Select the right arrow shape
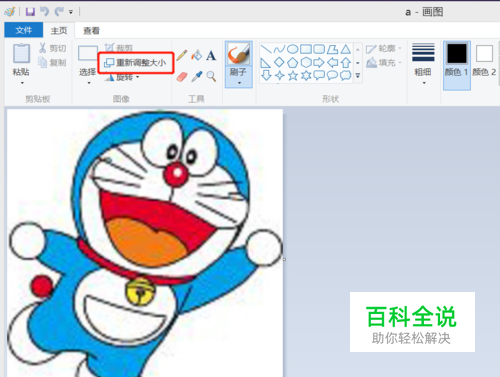This screenshot has width=500, height=377. 319,62
